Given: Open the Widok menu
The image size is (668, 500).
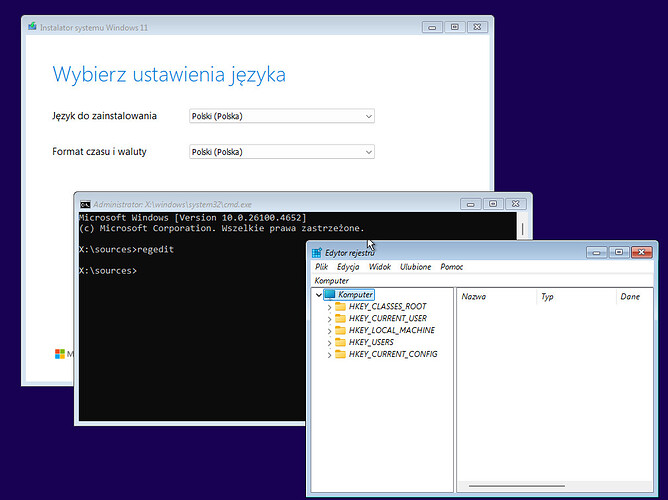Looking at the screenshot, I should 380,267.
